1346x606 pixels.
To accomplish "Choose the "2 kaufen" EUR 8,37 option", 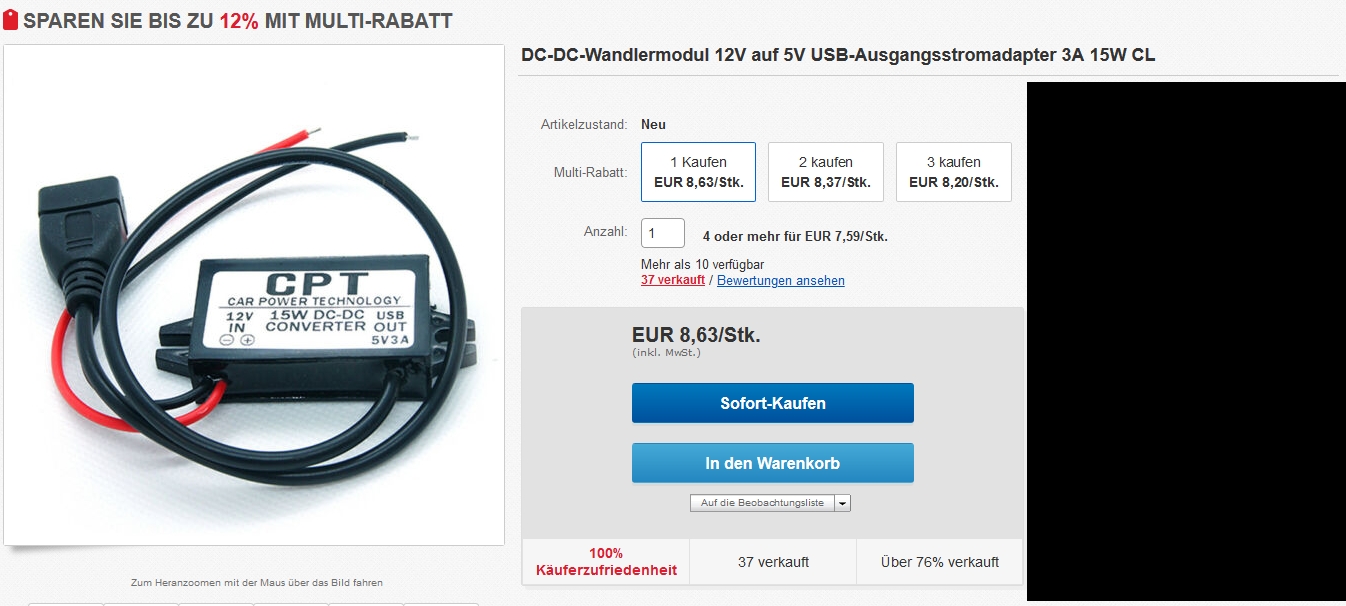I will (826, 172).
